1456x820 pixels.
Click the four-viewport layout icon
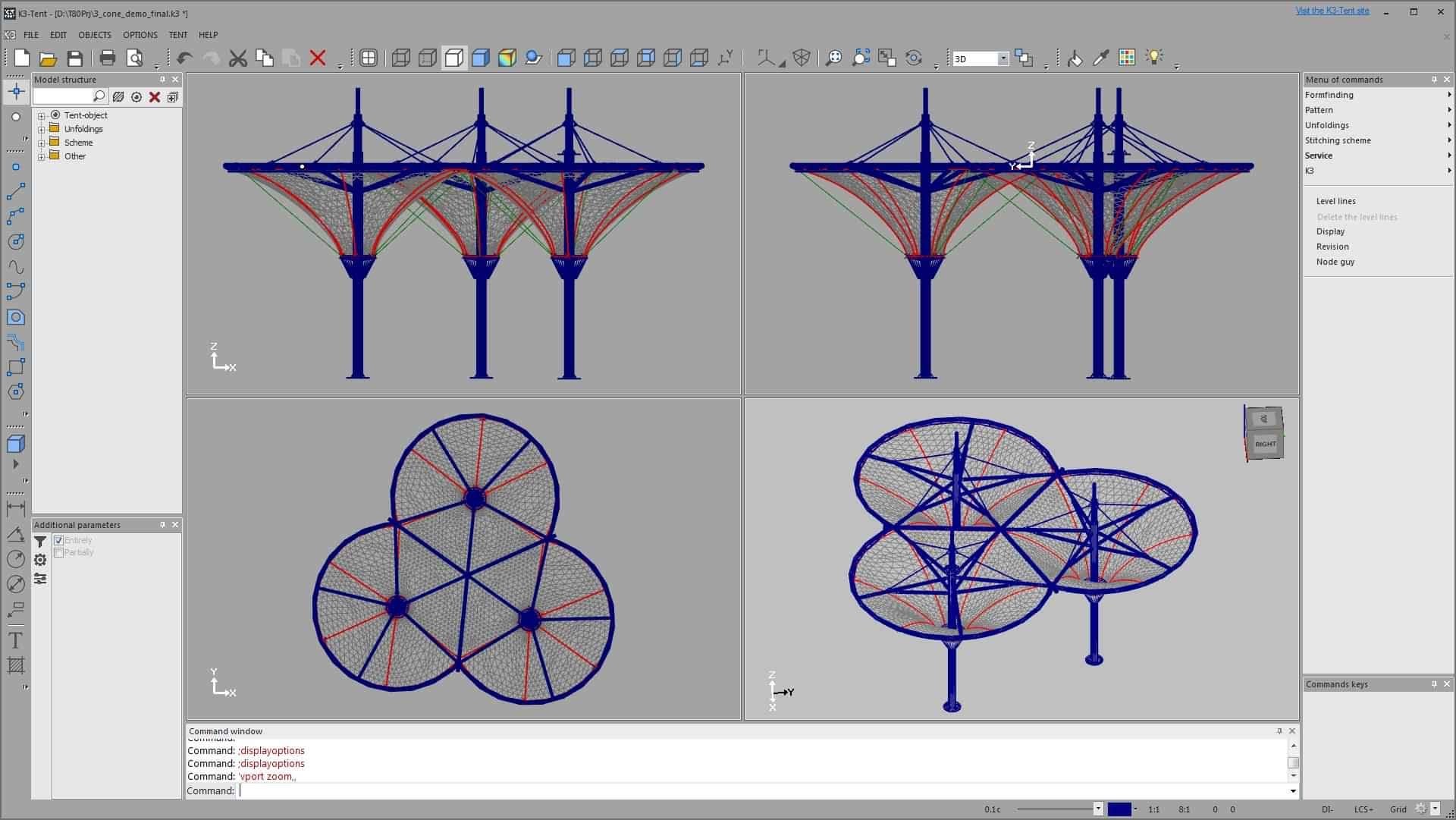369,58
